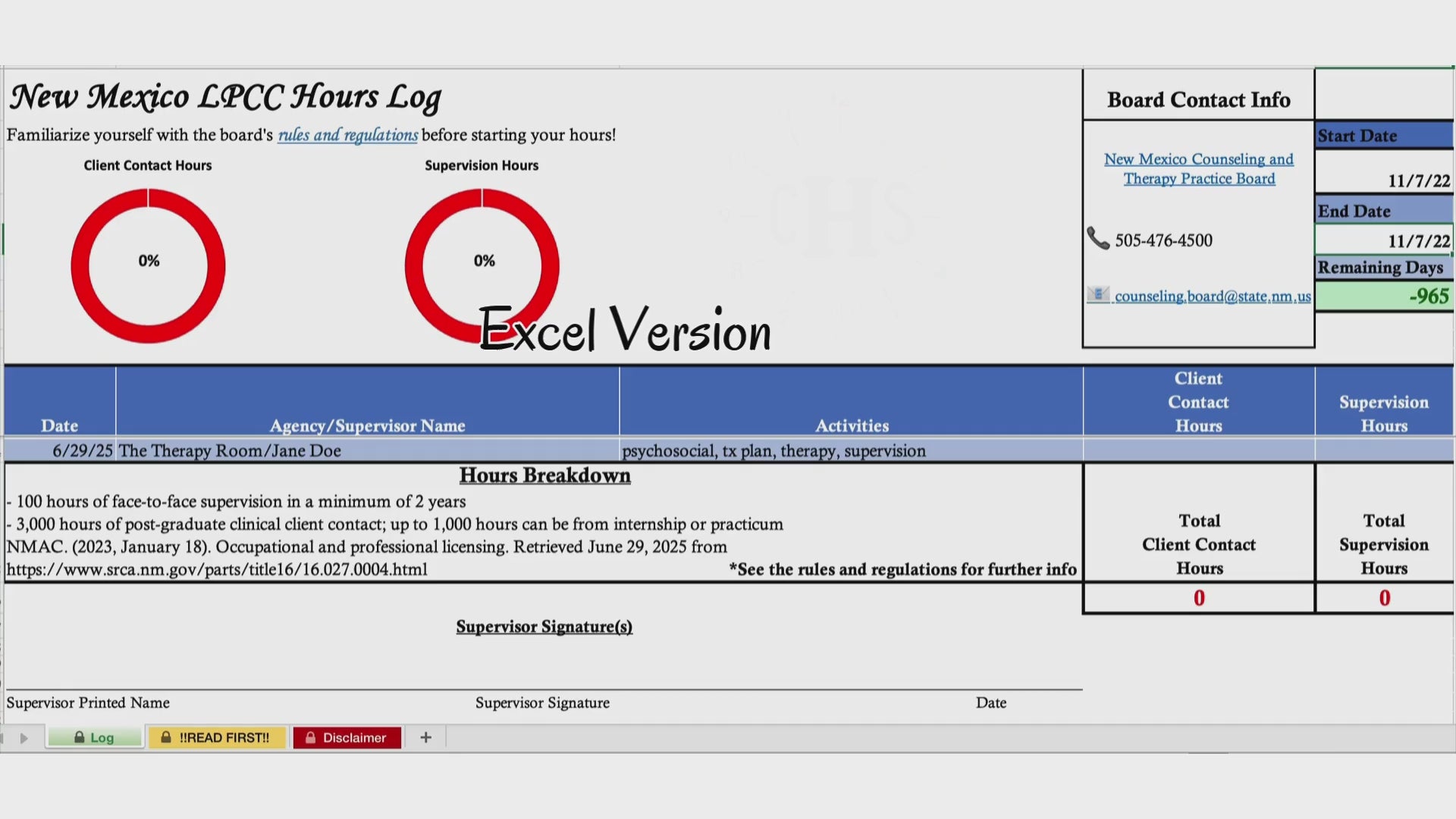This screenshot has height=819, width=1456.
Task: Select the 6/29/25 date cell
Action: [x=61, y=450]
